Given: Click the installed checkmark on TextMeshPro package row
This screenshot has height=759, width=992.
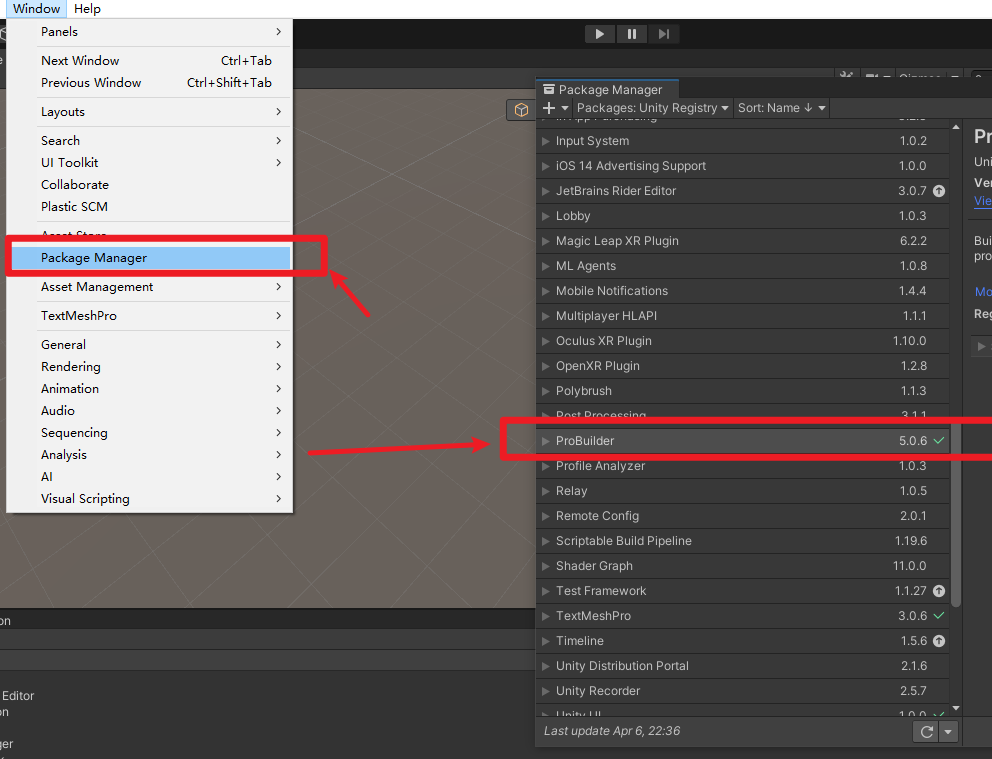Looking at the screenshot, I should (x=939, y=615).
